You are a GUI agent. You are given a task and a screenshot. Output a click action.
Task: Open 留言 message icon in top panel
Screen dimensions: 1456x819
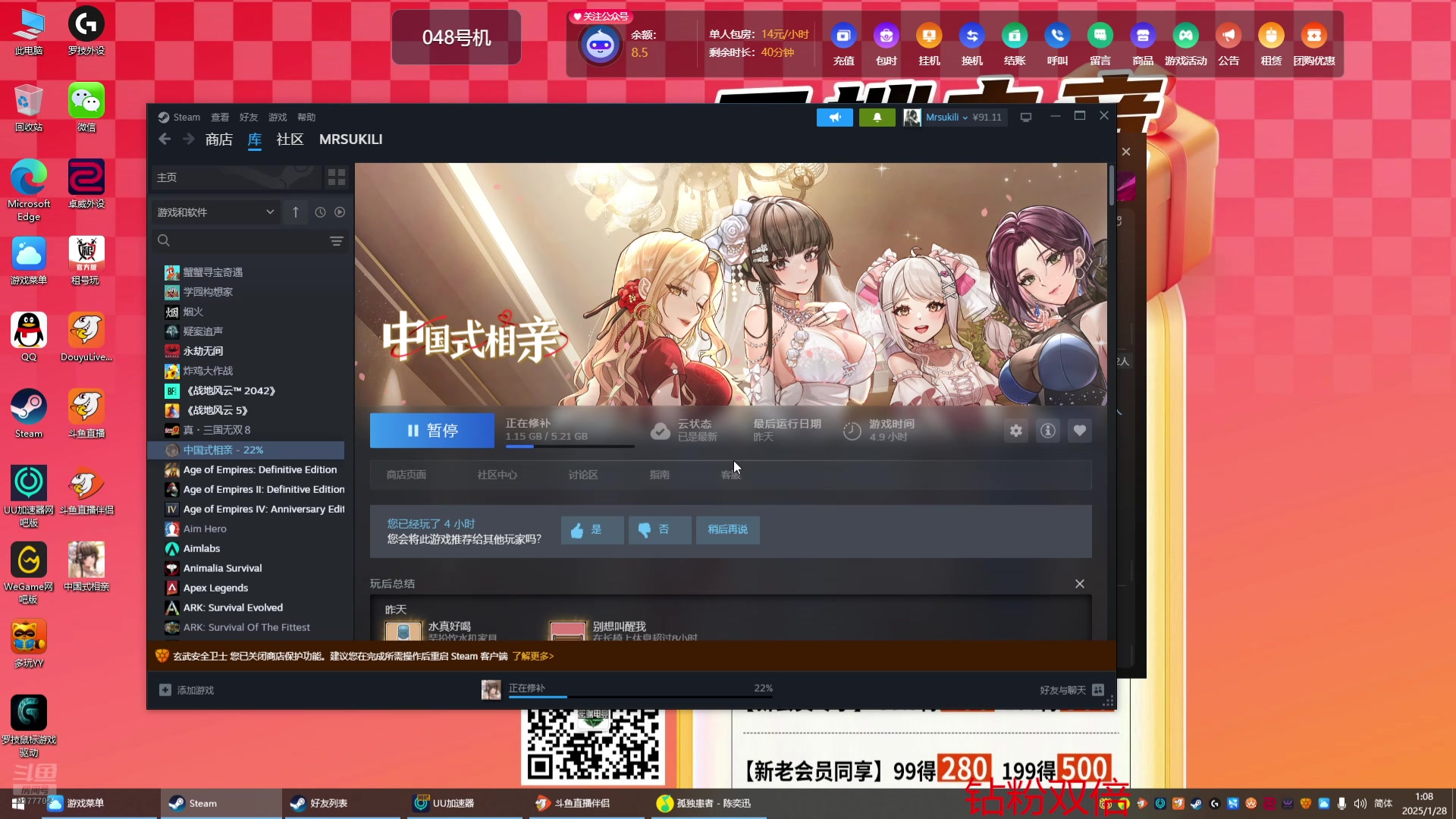[x=1100, y=36]
